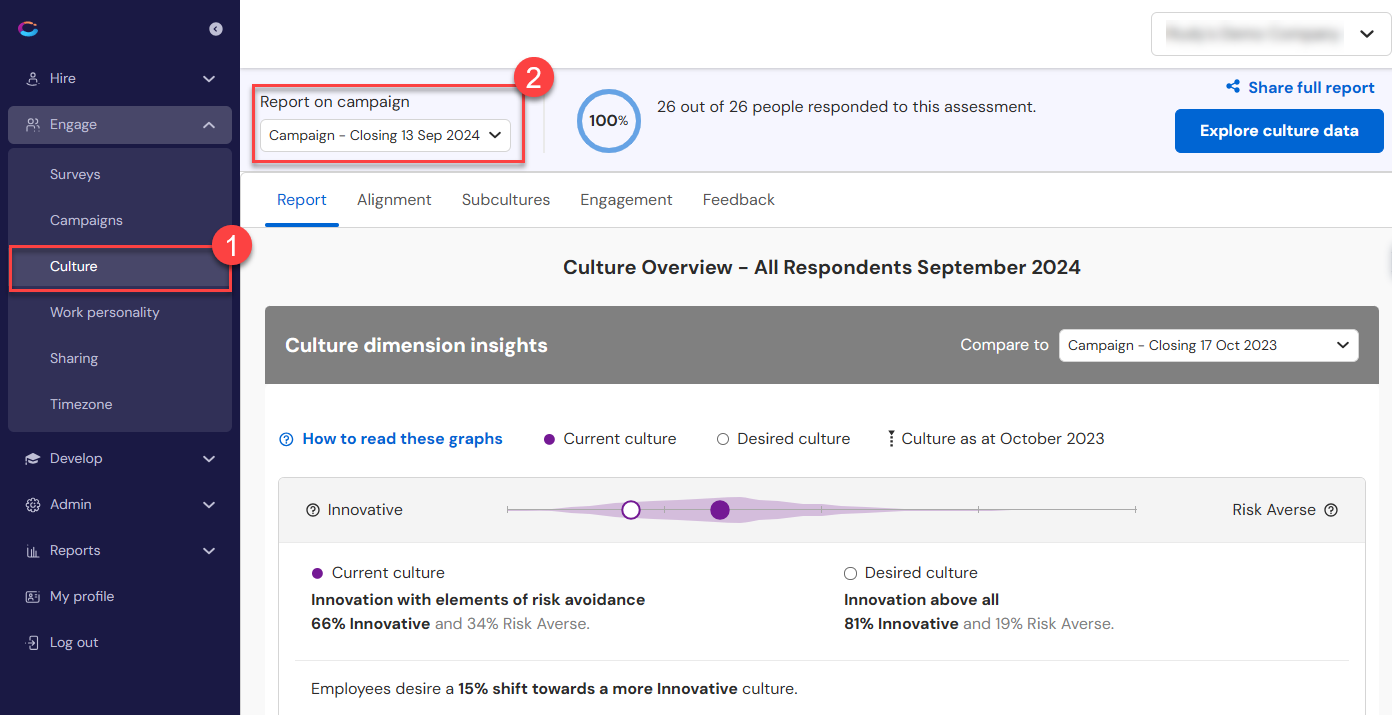The height and width of the screenshot is (715, 1392).
Task: Expand the Hire menu chevron
Action: click(x=209, y=79)
